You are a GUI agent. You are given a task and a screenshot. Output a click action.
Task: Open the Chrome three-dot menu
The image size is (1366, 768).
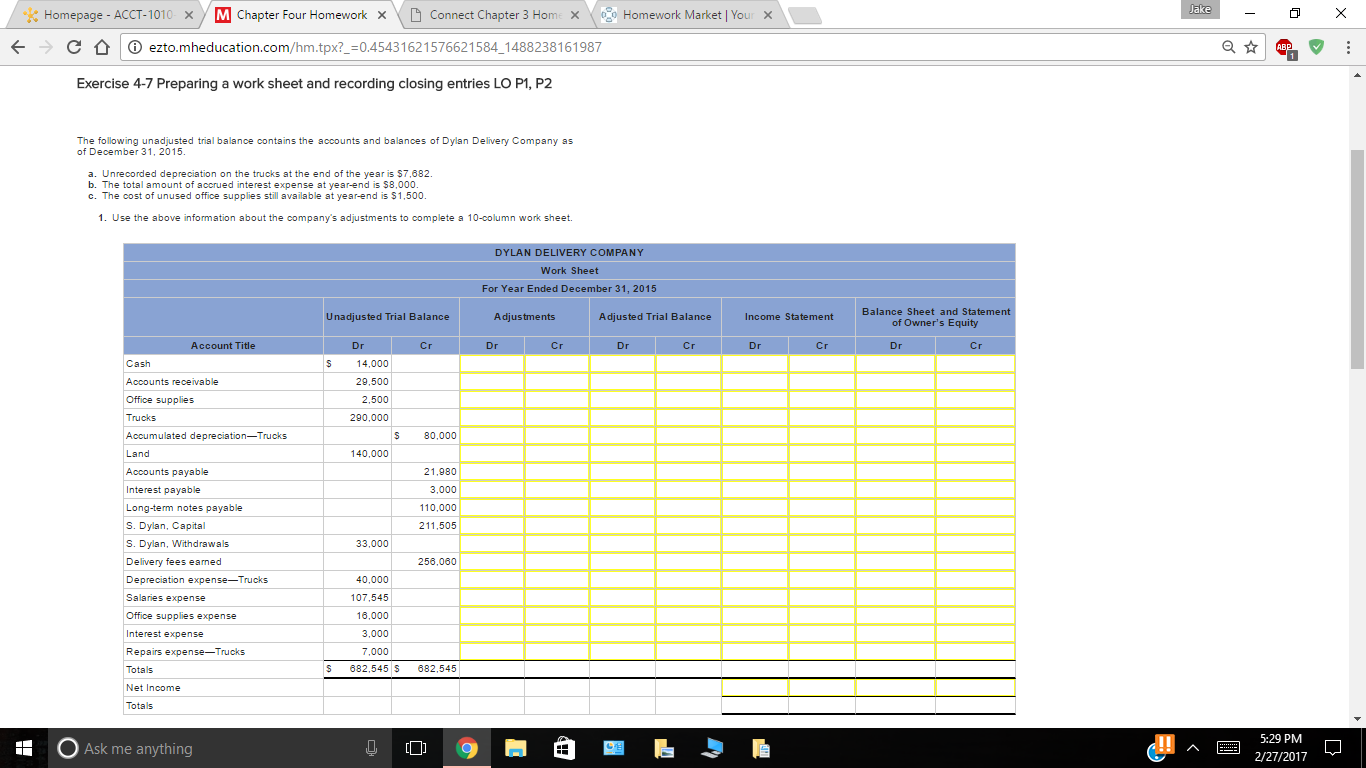point(1348,47)
